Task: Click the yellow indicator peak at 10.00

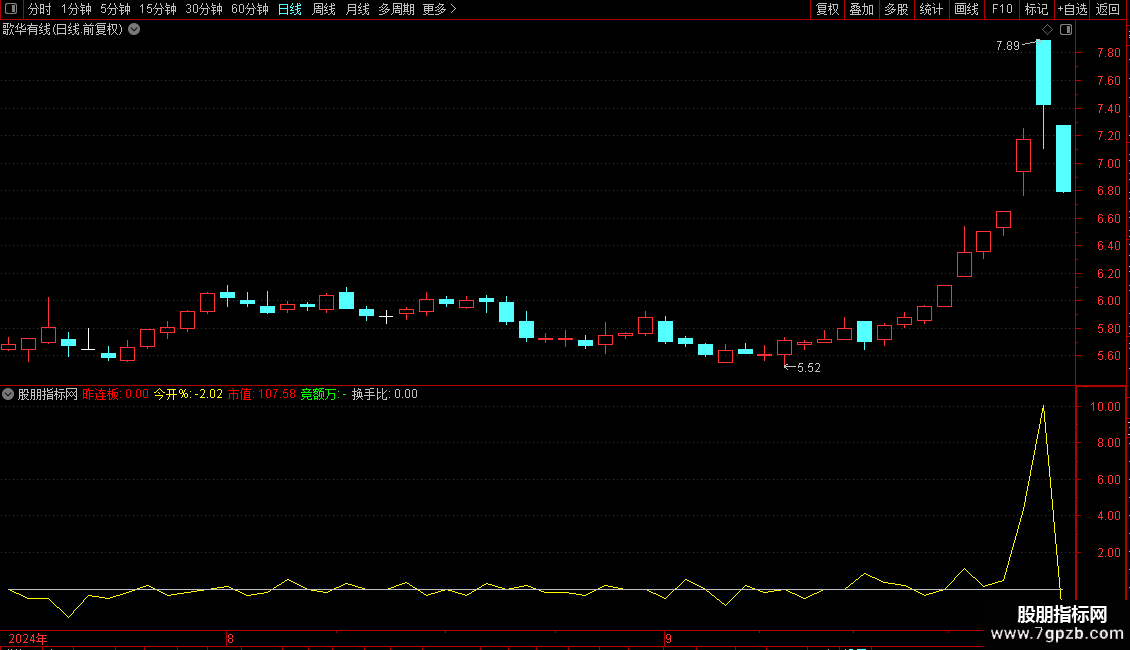Action: click(1043, 408)
